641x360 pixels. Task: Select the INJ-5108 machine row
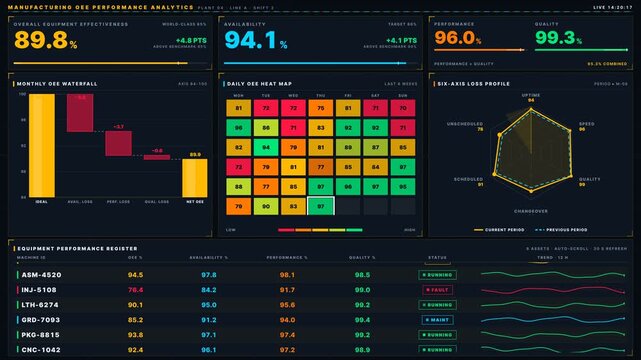click(x=321, y=290)
